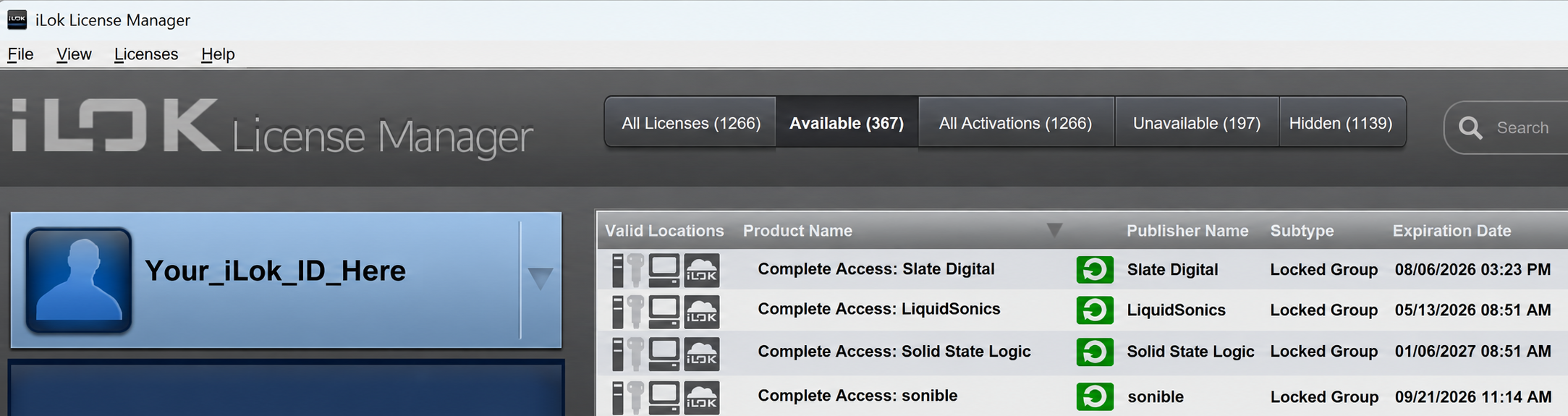Select Complete Access: Slate Digital license
This screenshot has height=416, width=1568.
(x=876, y=269)
